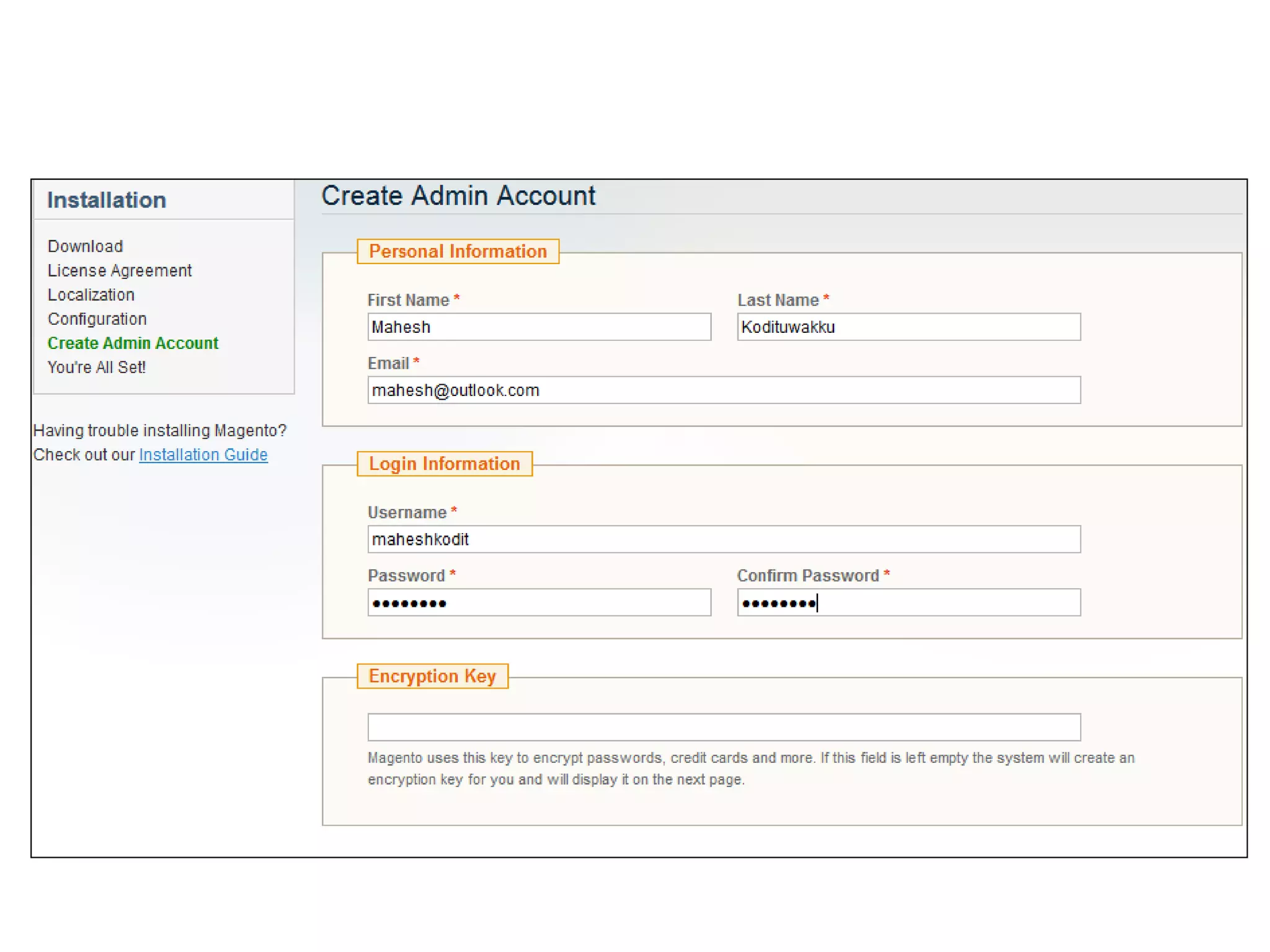The image size is (1270, 952).
Task: Click You're All Set! step
Action: pos(97,367)
